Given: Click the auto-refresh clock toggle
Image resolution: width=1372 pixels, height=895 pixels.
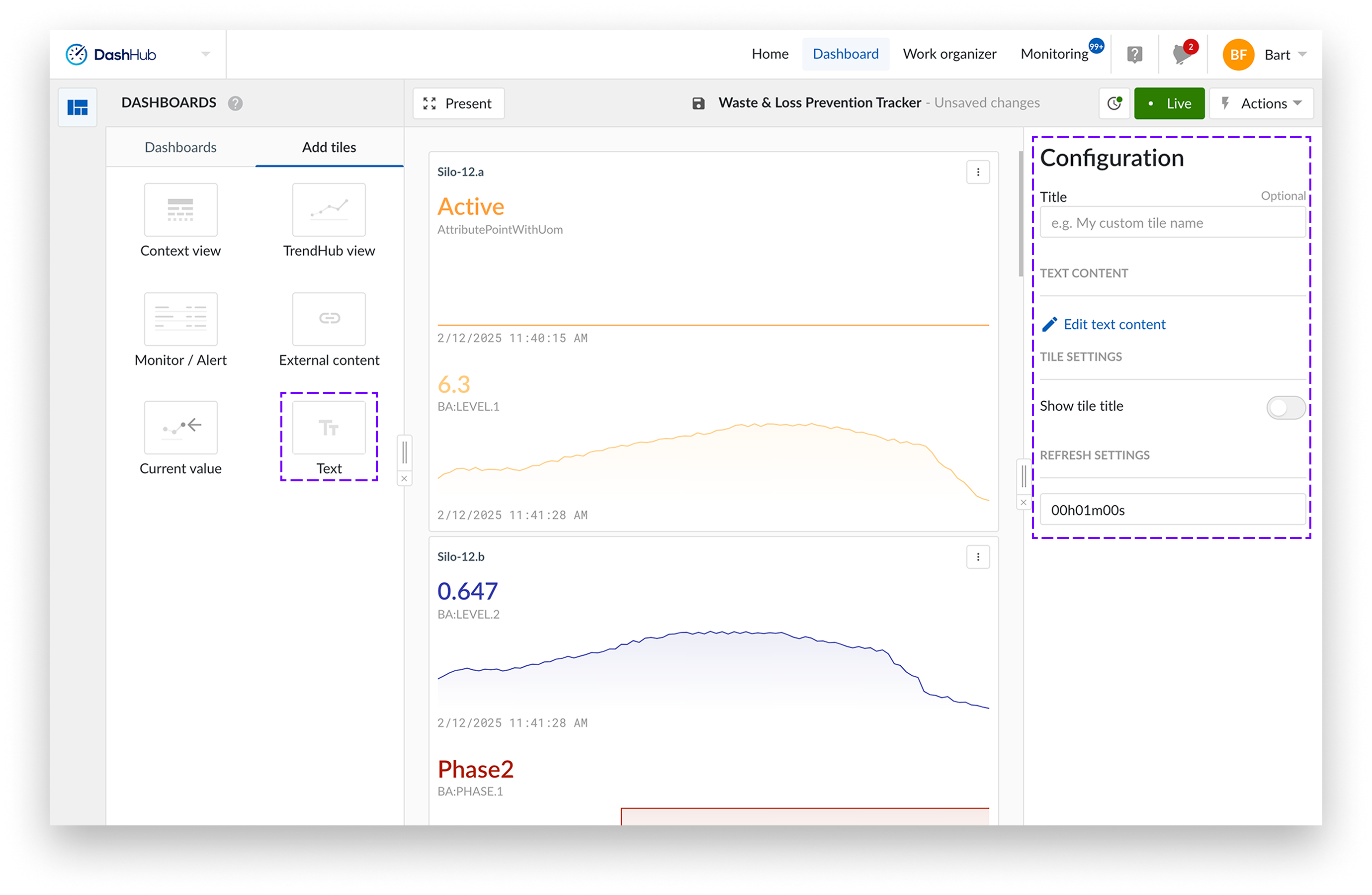Looking at the screenshot, I should click(x=1114, y=104).
